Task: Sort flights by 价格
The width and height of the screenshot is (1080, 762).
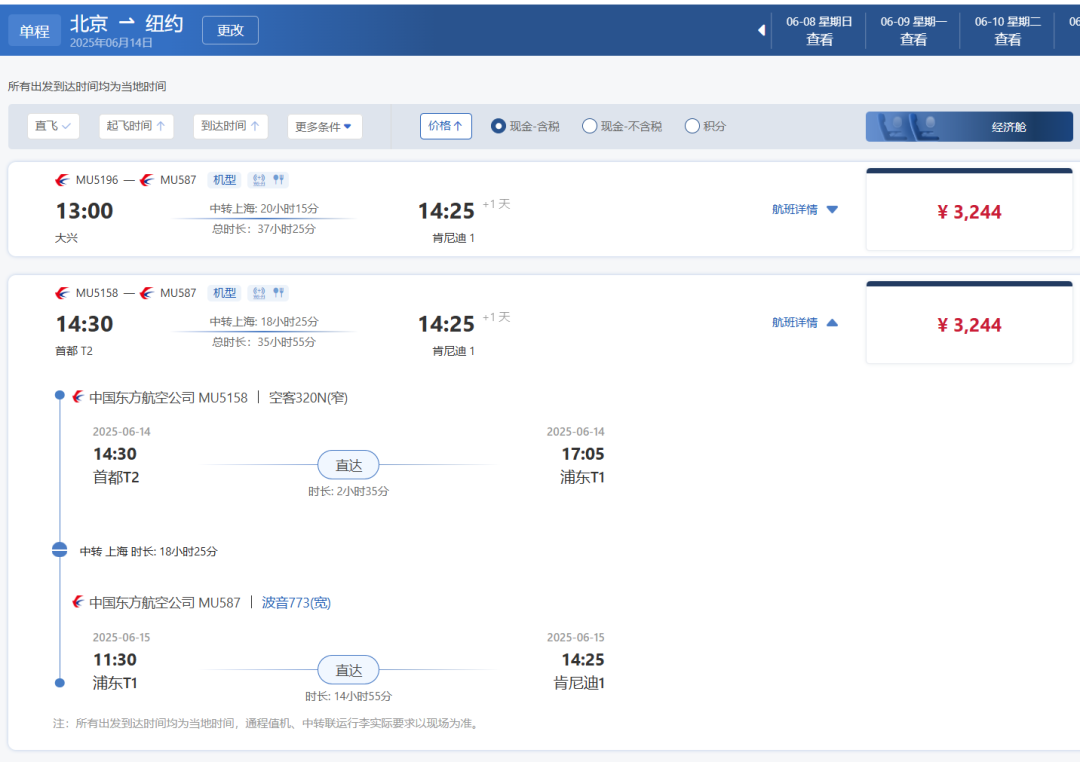Action: tap(445, 126)
